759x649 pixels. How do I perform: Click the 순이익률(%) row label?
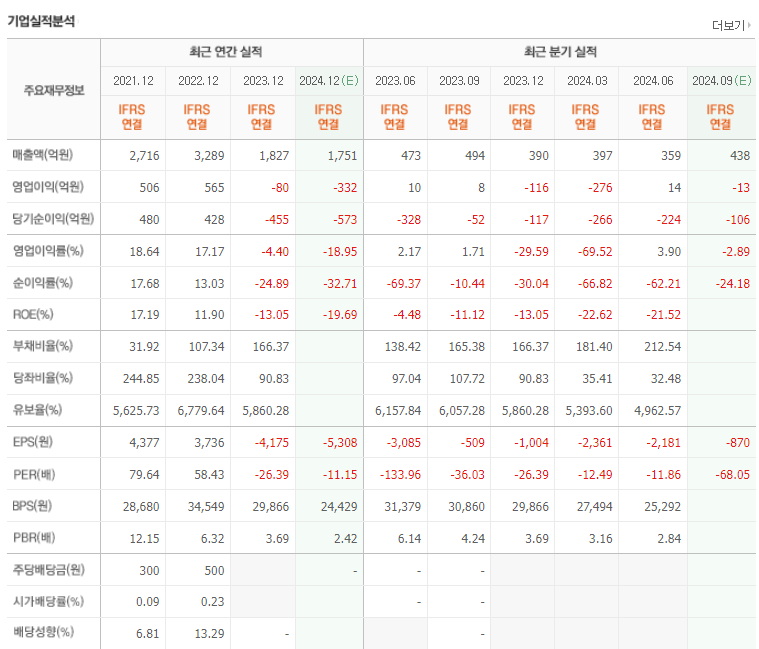(43, 283)
